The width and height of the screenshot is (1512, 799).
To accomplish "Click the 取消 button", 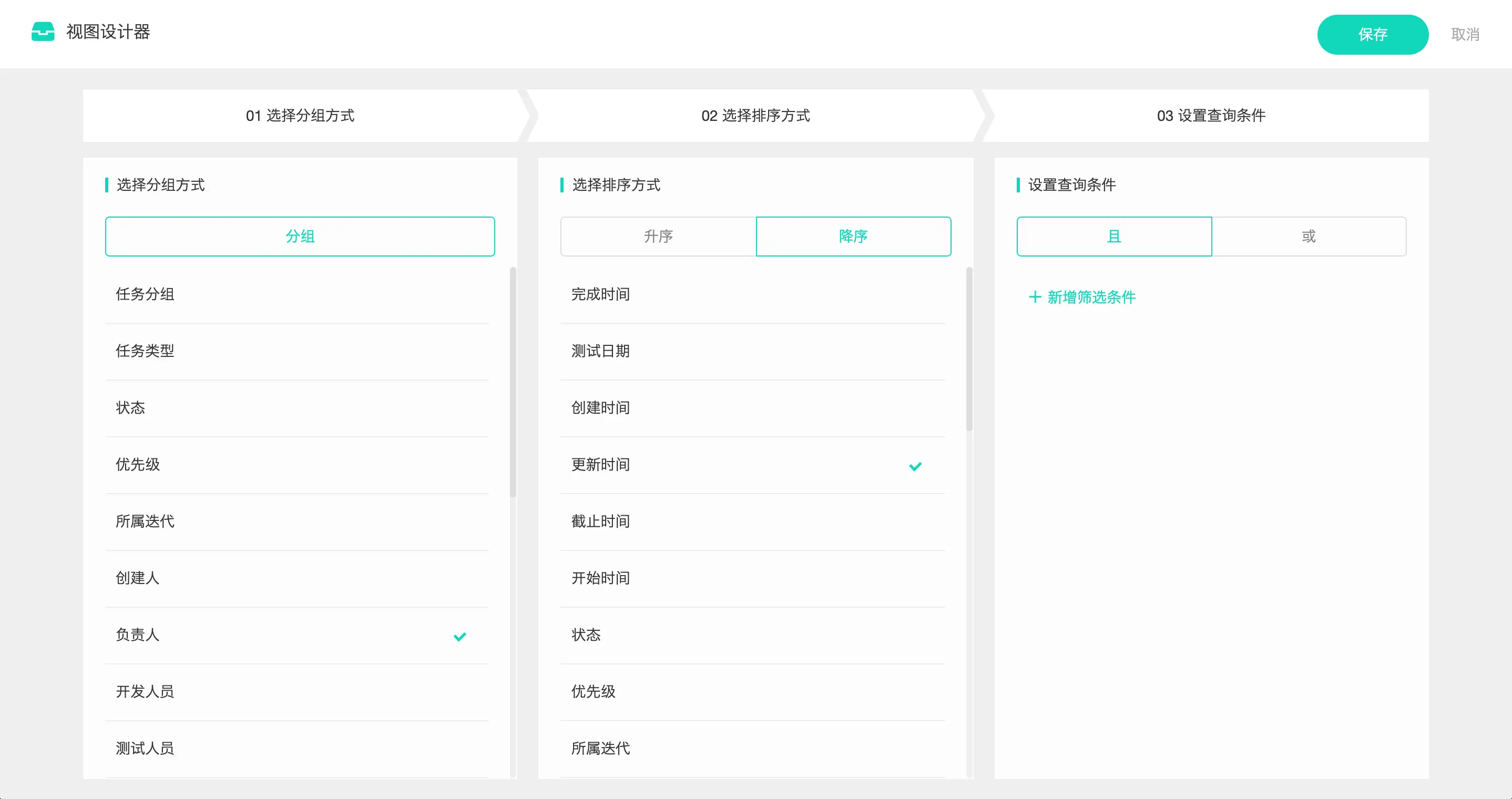I will point(1465,34).
